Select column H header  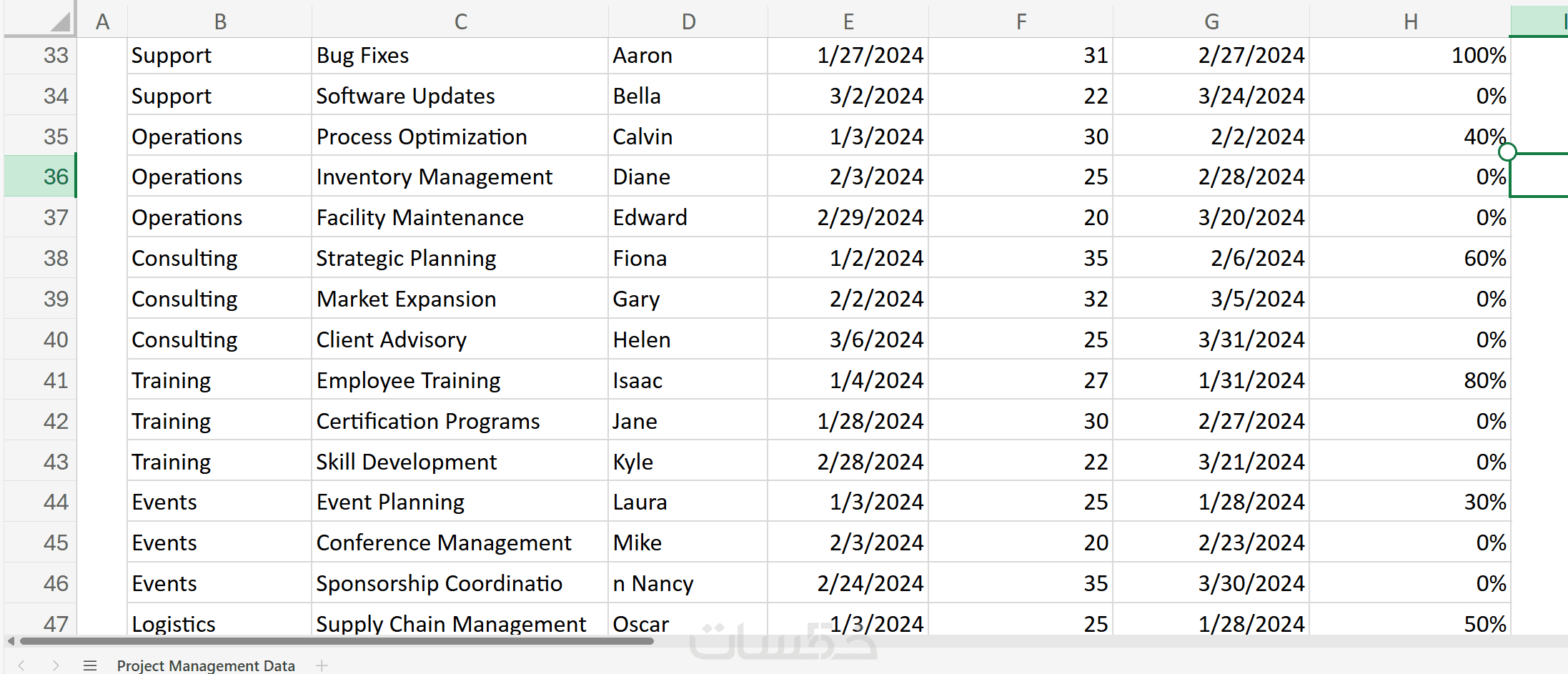point(1410,21)
